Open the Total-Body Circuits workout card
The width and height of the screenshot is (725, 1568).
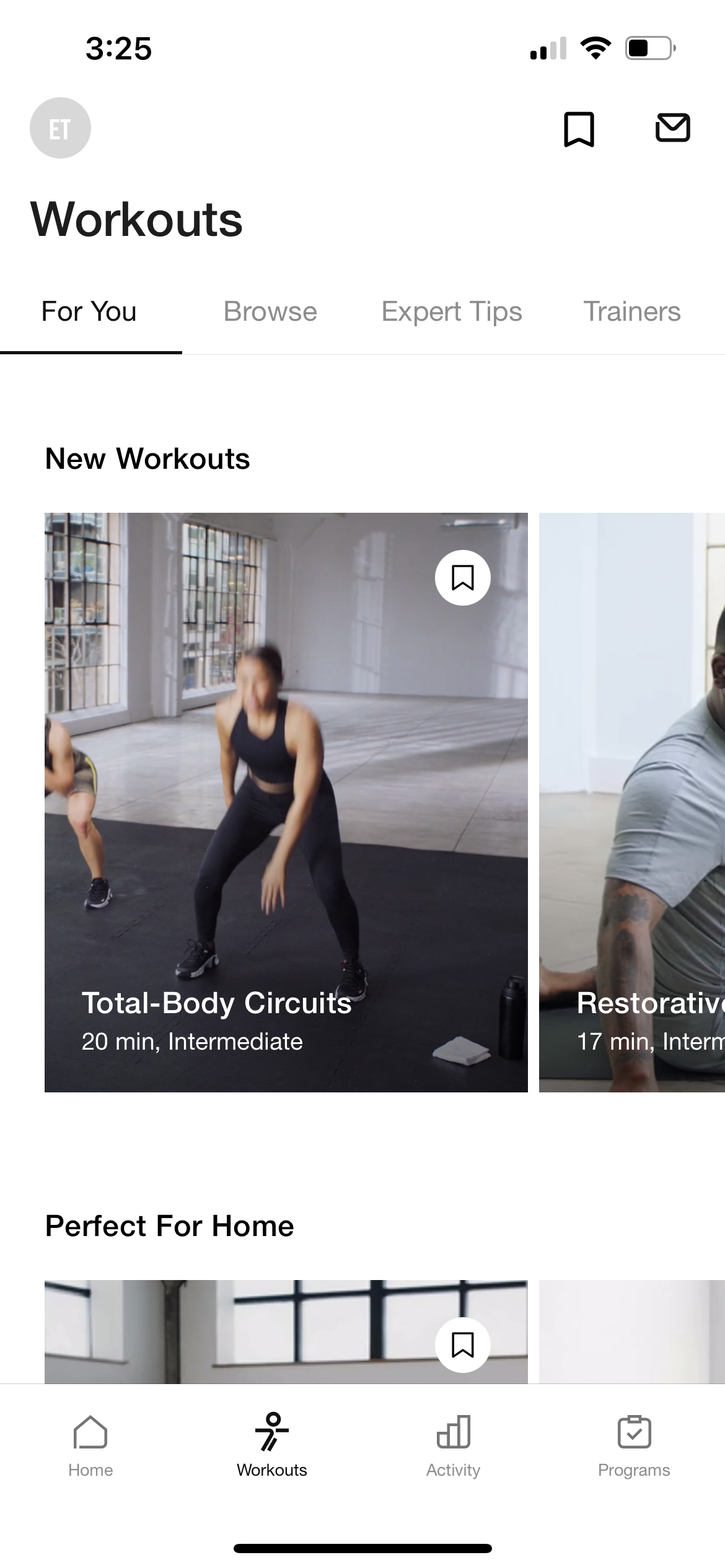coord(286,803)
